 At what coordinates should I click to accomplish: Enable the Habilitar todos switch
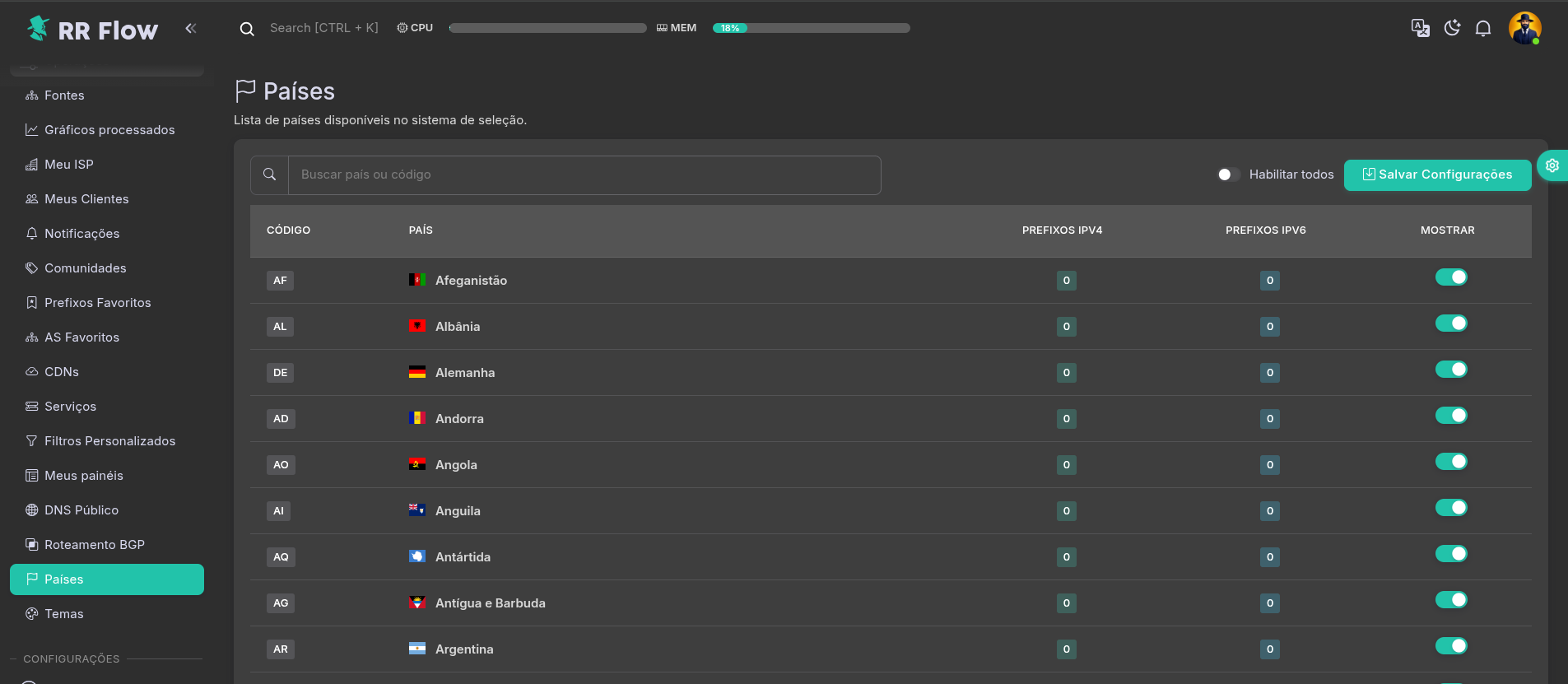tap(1228, 174)
